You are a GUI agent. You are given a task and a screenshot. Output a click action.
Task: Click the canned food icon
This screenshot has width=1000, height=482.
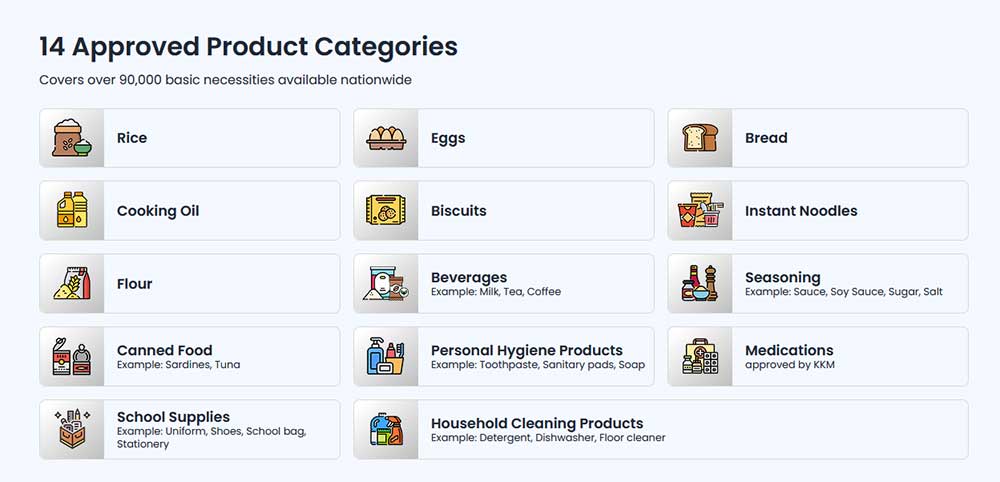(71, 356)
